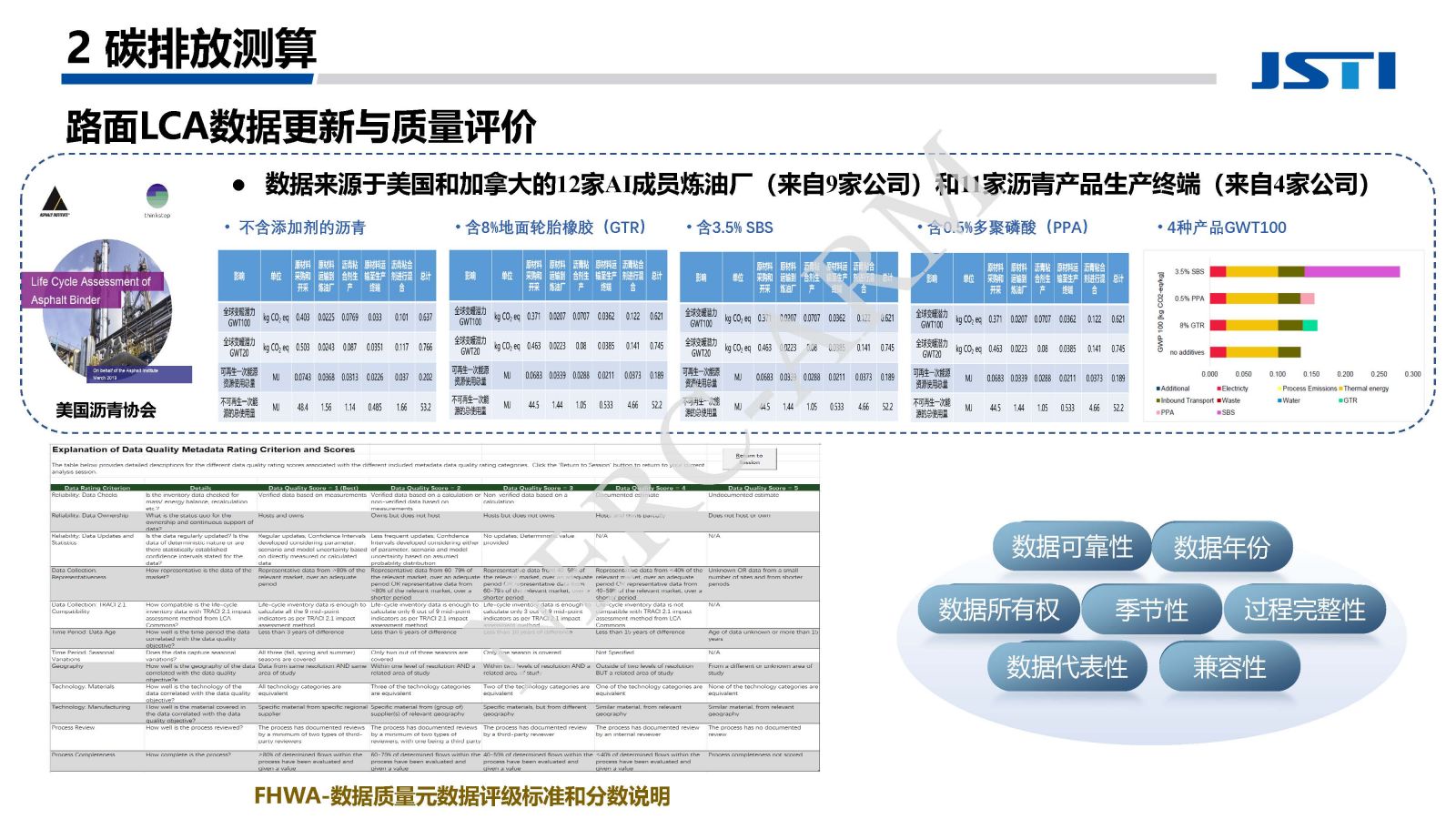
Task: Click the PPA legend entry in chart
Action: click(1166, 412)
